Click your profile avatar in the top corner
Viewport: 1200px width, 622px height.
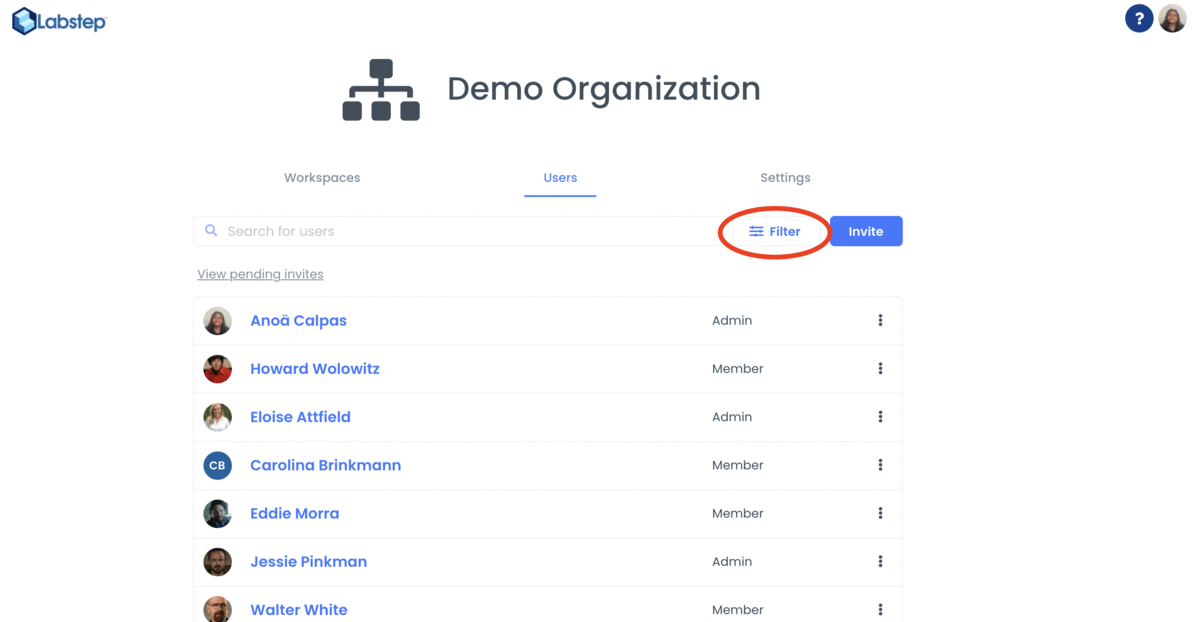1172,18
